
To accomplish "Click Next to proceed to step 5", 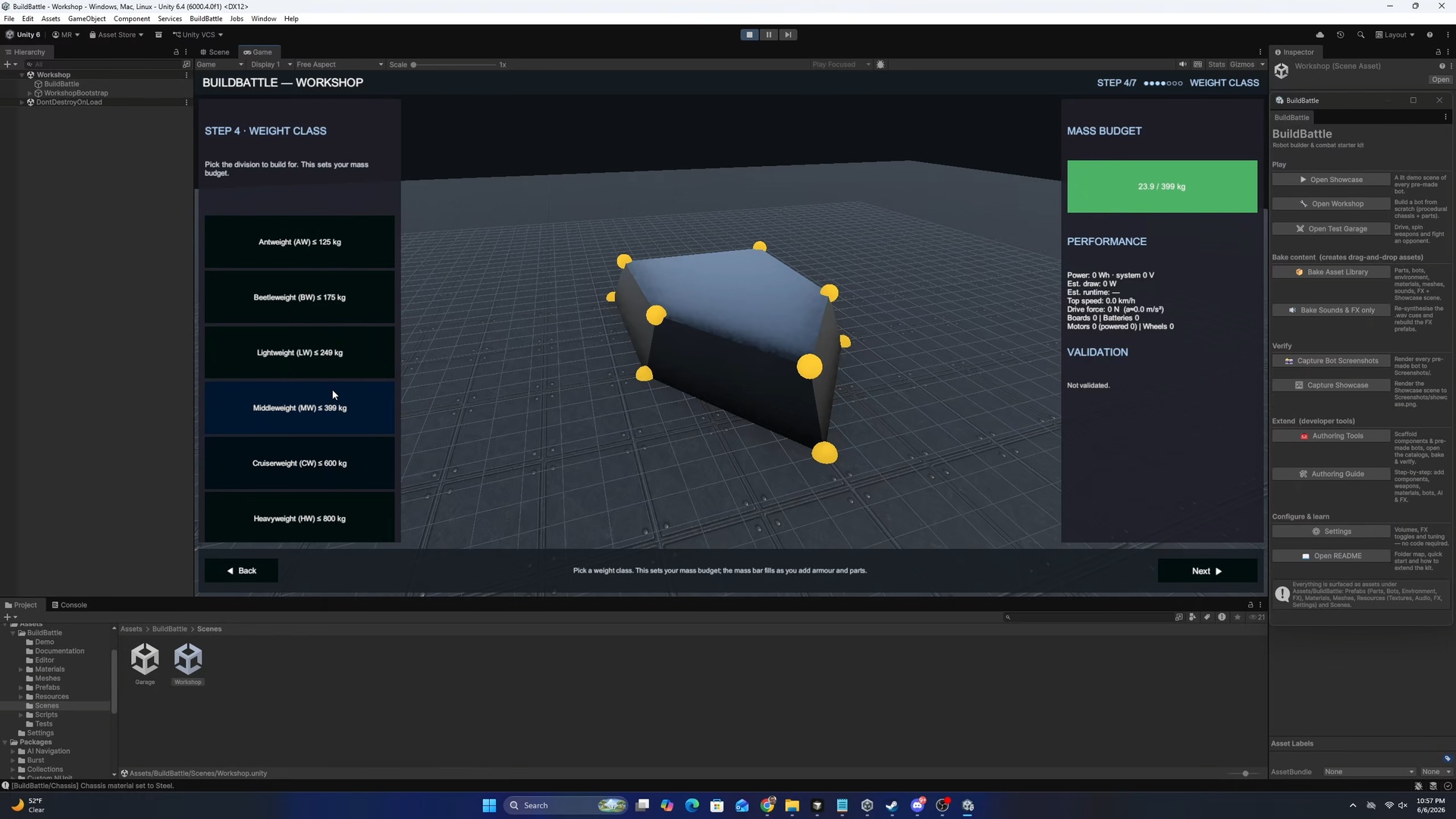I will (1207, 571).
